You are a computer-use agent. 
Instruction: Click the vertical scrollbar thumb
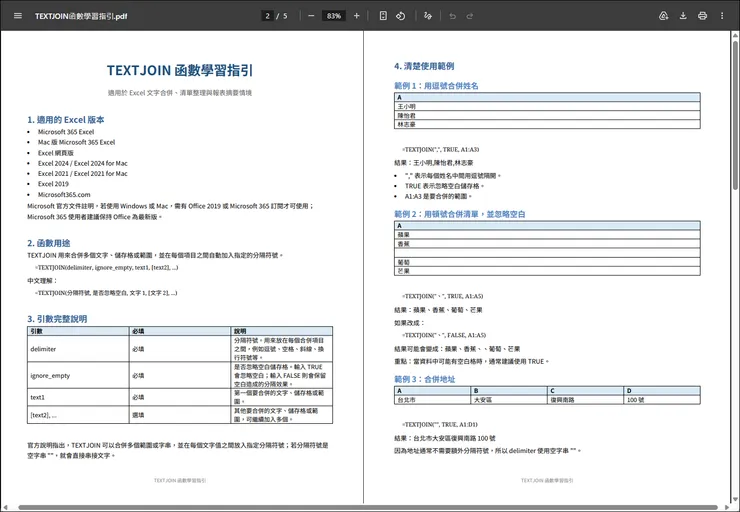(735, 116)
